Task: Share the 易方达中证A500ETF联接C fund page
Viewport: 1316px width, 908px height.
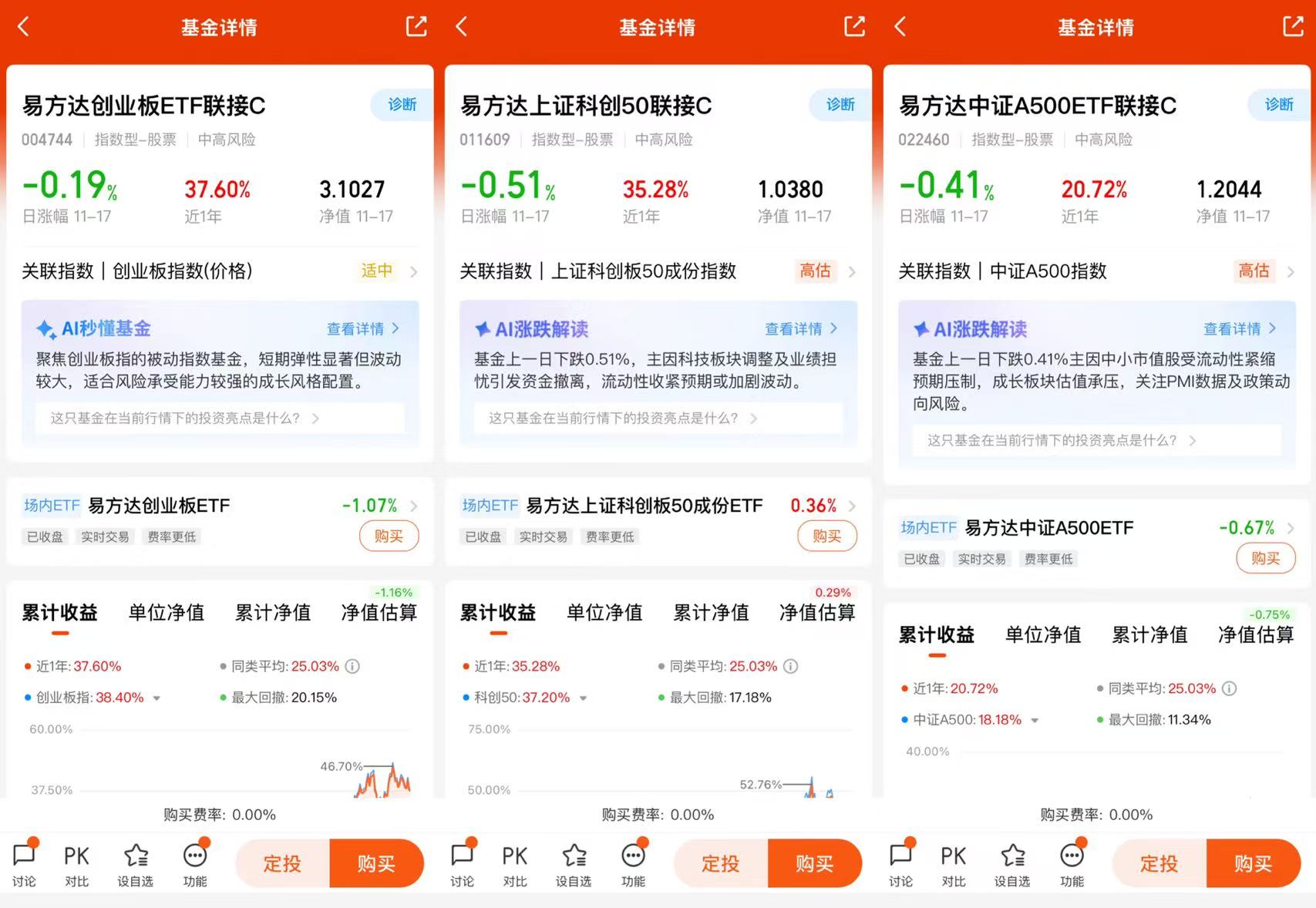Action: 1293,26
